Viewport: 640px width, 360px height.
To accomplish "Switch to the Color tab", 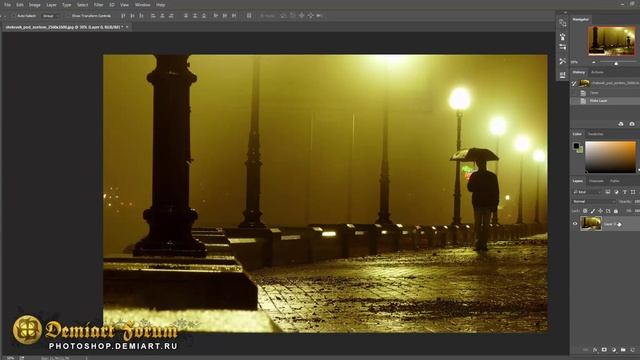I will point(577,134).
